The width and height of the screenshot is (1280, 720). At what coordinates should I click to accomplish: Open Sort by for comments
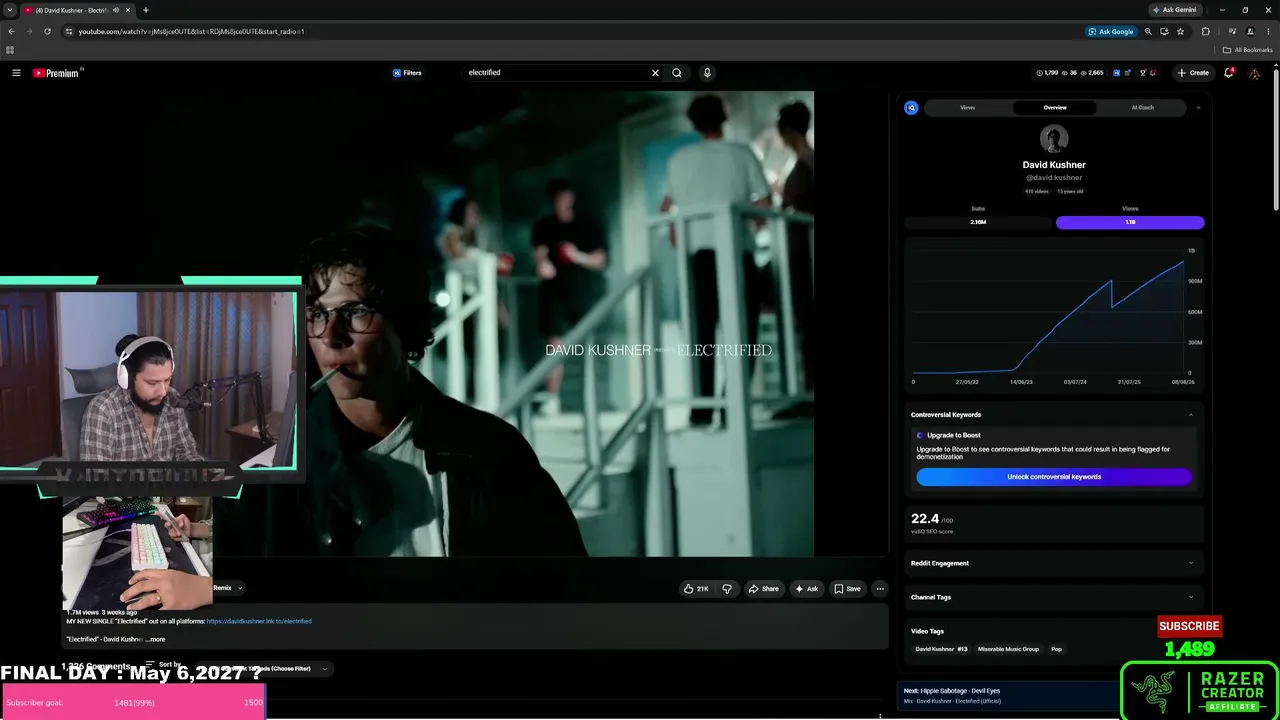[x=163, y=664]
